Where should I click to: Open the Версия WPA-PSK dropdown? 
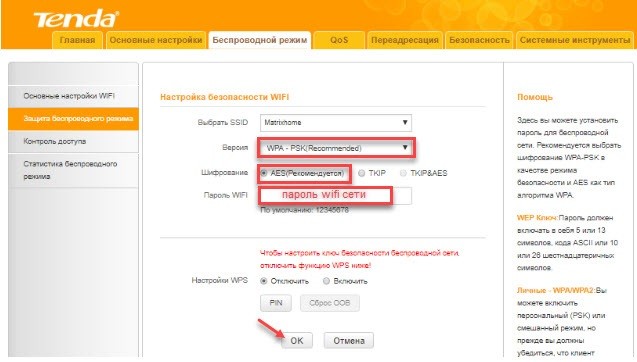(x=336, y=148)
